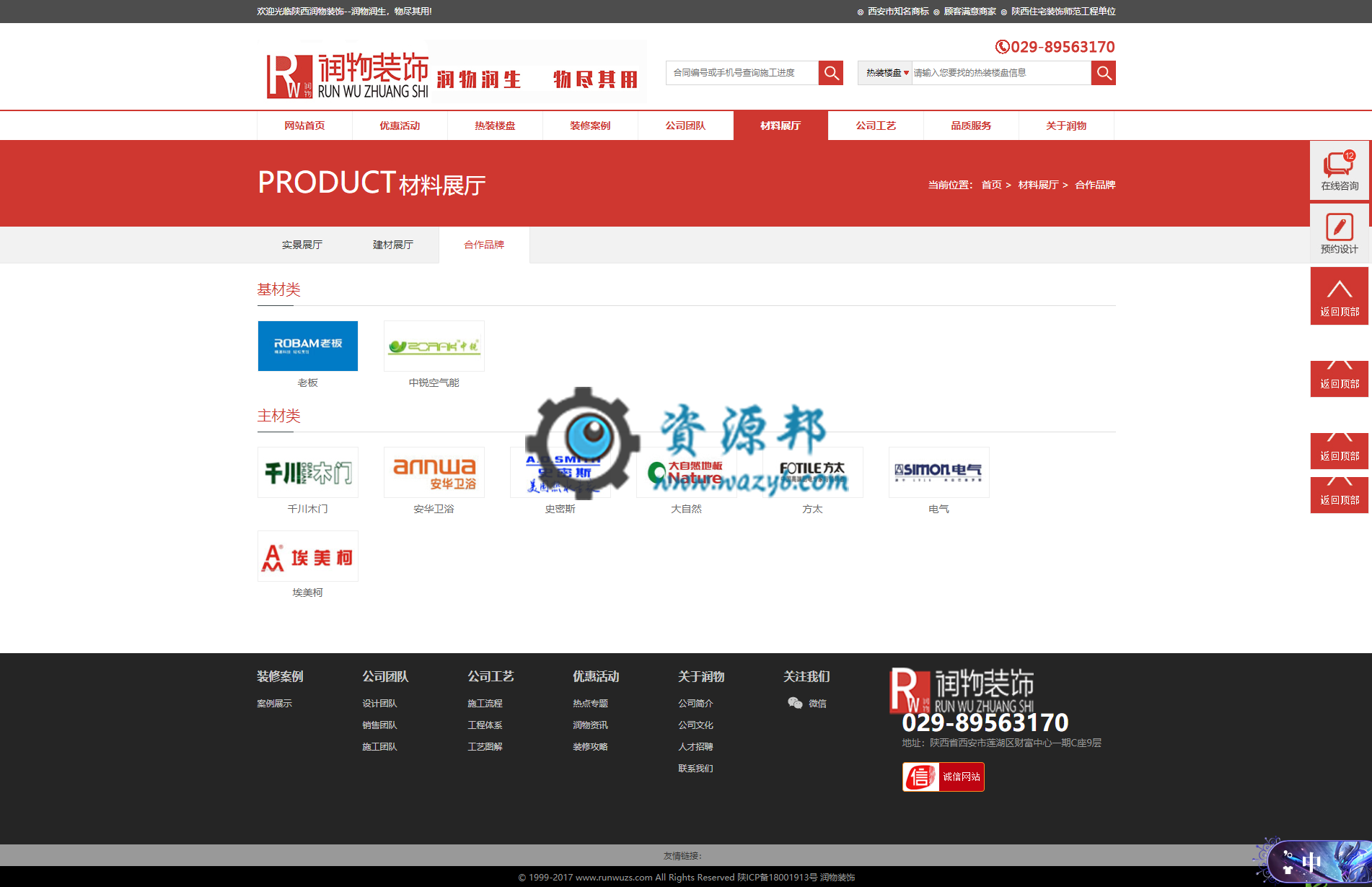Click breadcrumb link 首页
The height and width of the screenshot is (887, 1372).
[991, 185]
